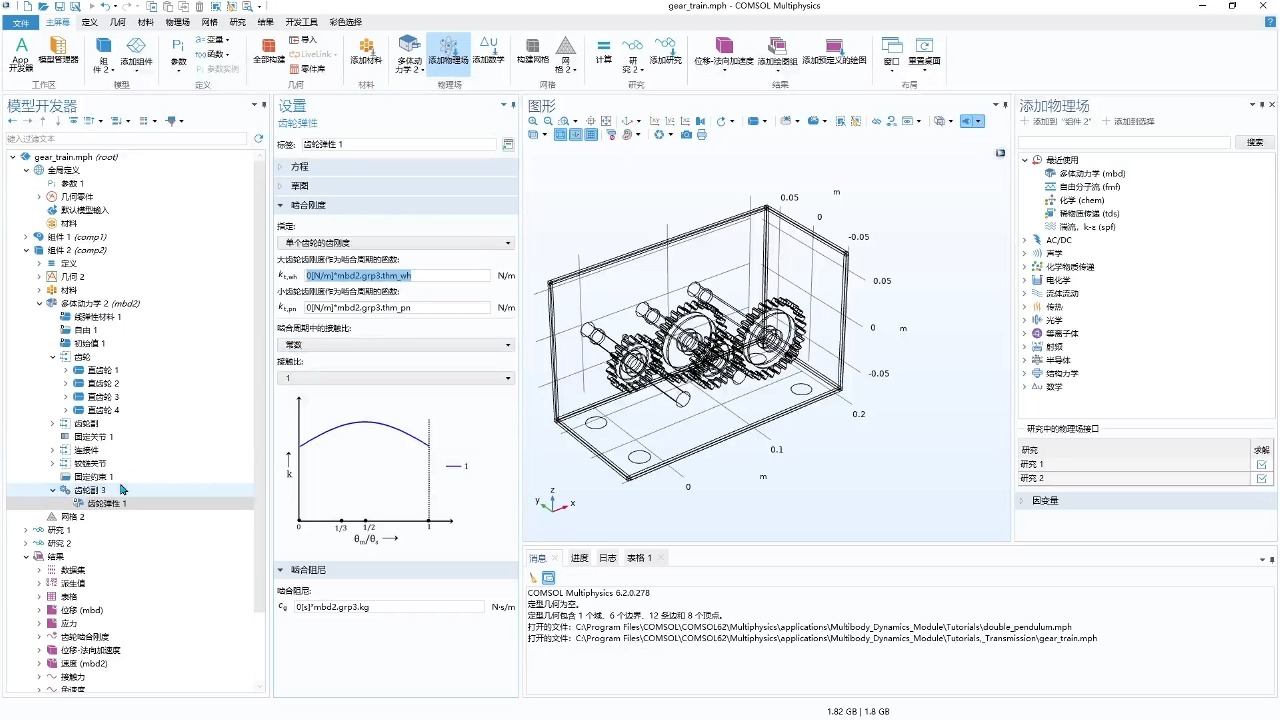Click 全部构建 geometry icon

coord(268,51)
